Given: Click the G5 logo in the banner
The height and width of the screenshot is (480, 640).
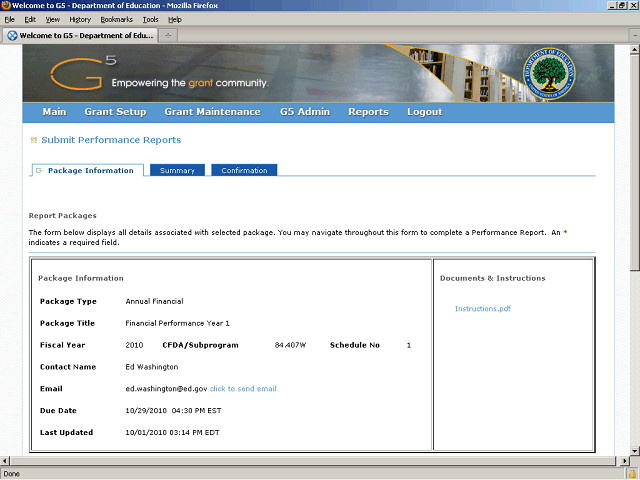Looking at the screenshot, I should [83, 73].
